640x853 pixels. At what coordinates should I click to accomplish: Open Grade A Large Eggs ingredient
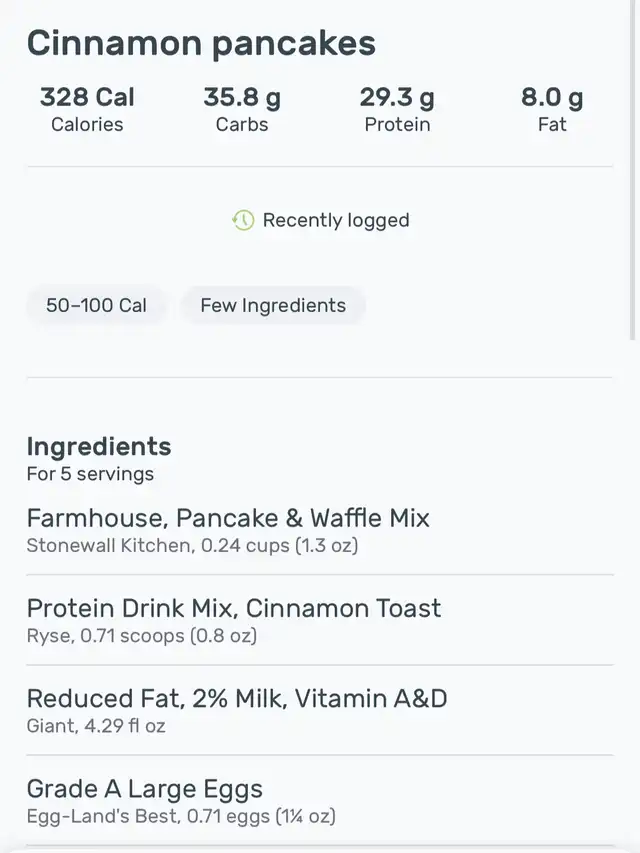pyautogui.click(x=320, y=801)
